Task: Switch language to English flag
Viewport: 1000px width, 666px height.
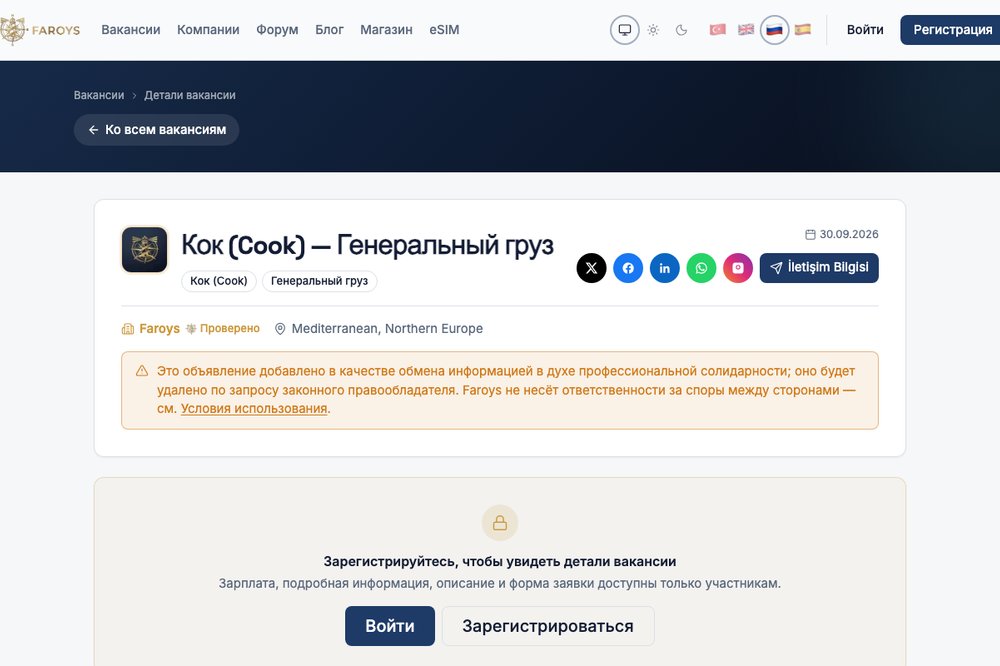Action: pyautogui.click(x=746, y=30)
